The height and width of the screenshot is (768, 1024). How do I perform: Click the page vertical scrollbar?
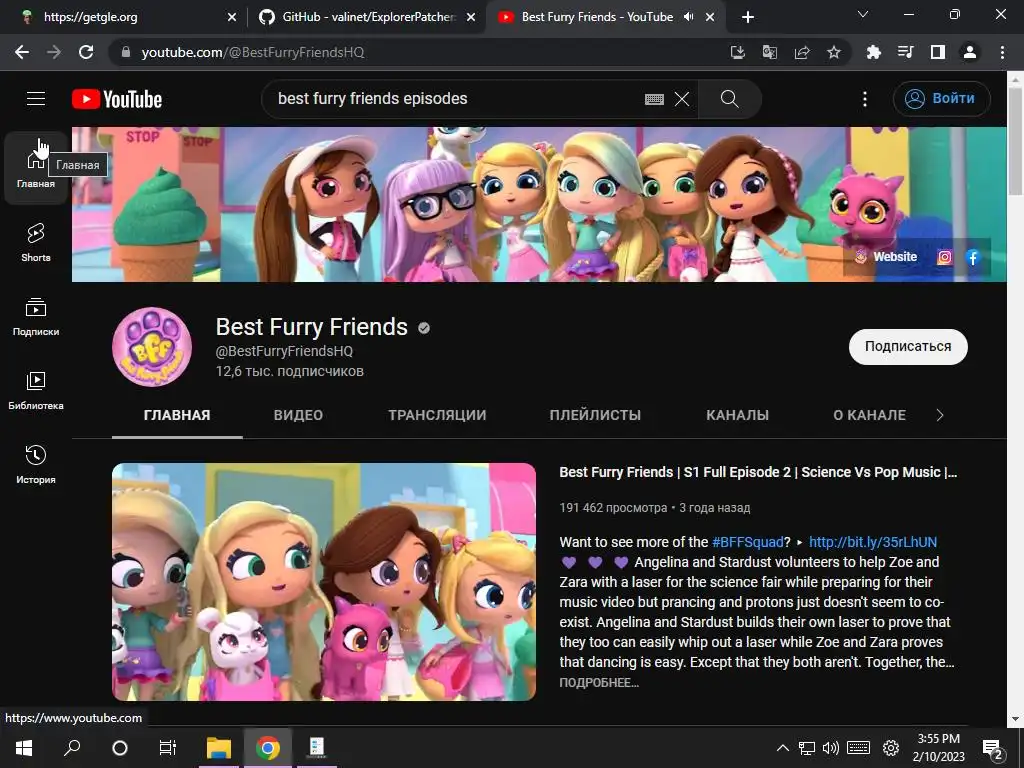click(x=1015, y=140)
